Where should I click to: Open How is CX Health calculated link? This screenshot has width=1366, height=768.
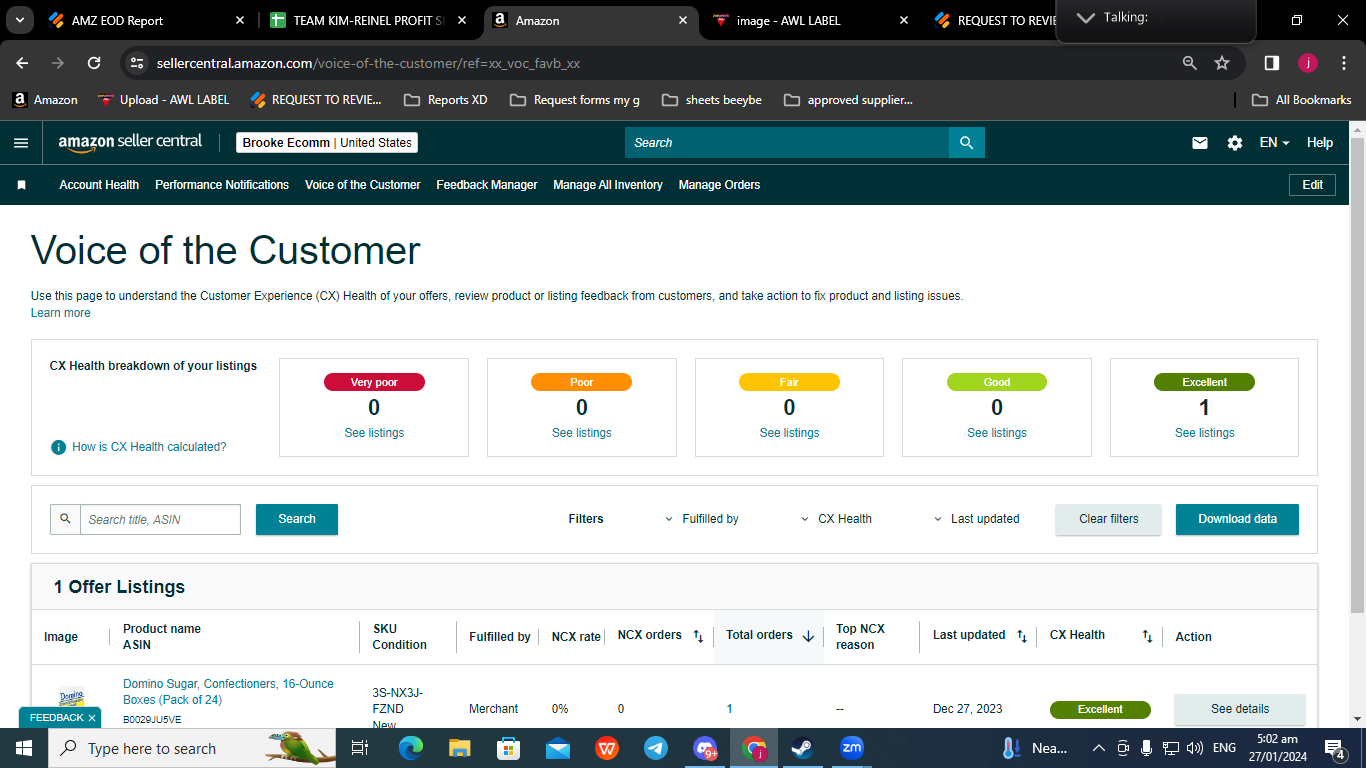coord(149,447)
